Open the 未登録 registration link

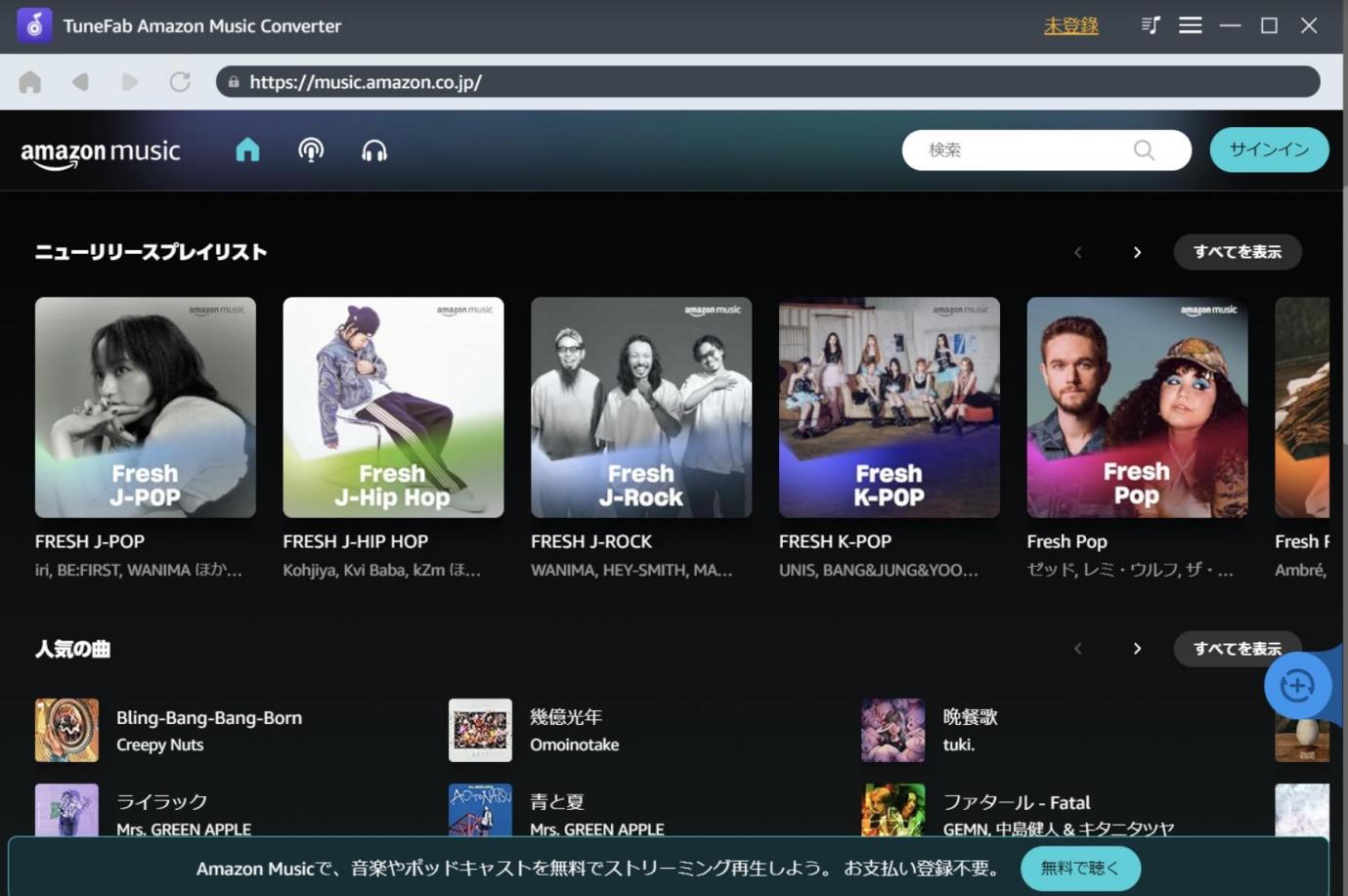[x=1070, y=26]
